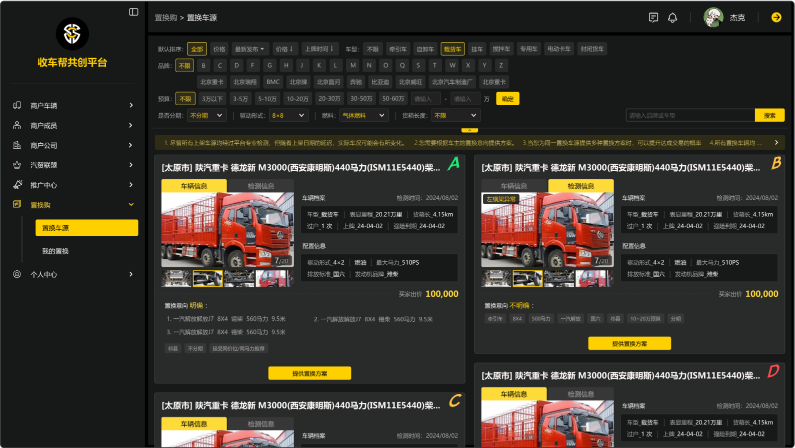Click 提供置换方案 on card A

tap(310, 374)
